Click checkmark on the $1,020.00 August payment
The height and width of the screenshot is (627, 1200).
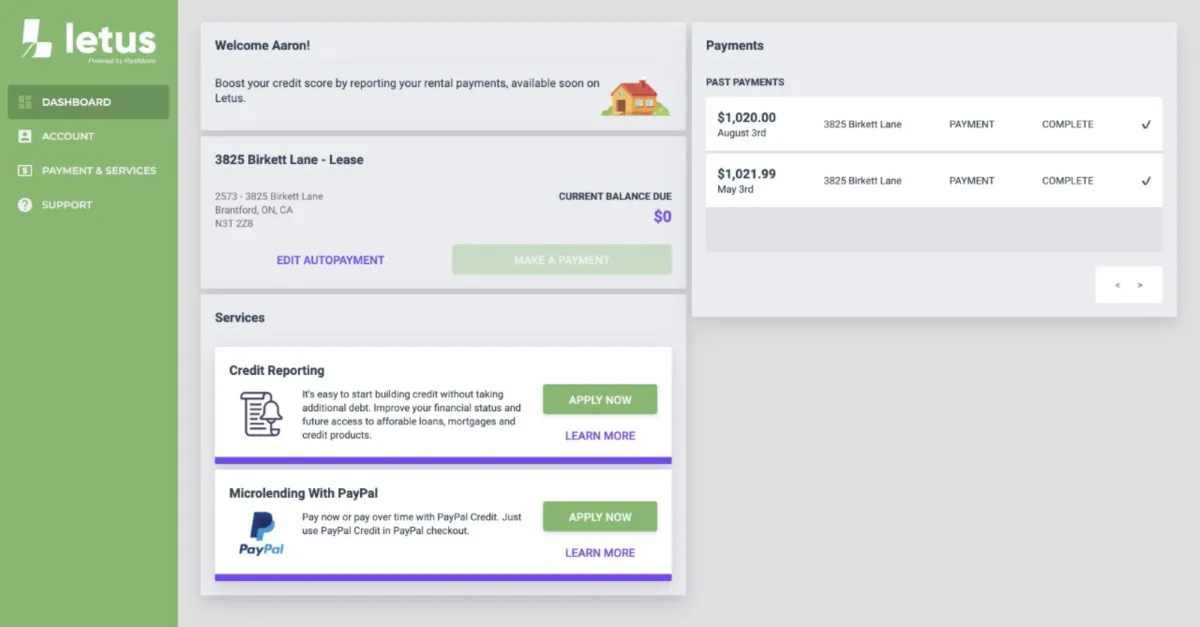coord(1146,125)
